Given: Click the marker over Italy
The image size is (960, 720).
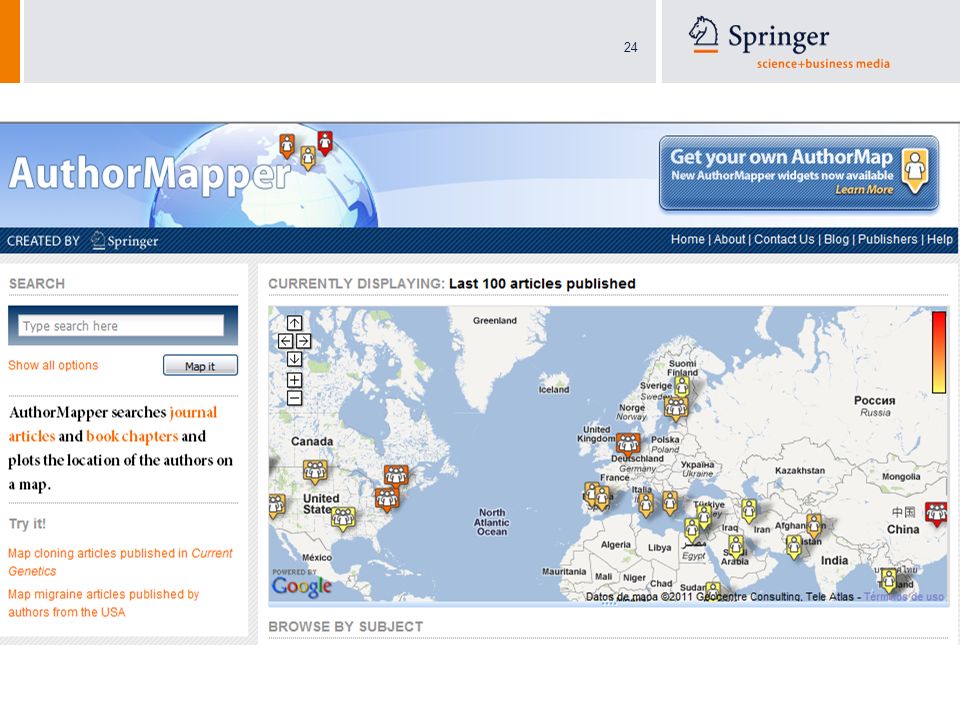Looking at the screenshot, I should [645, 504].
